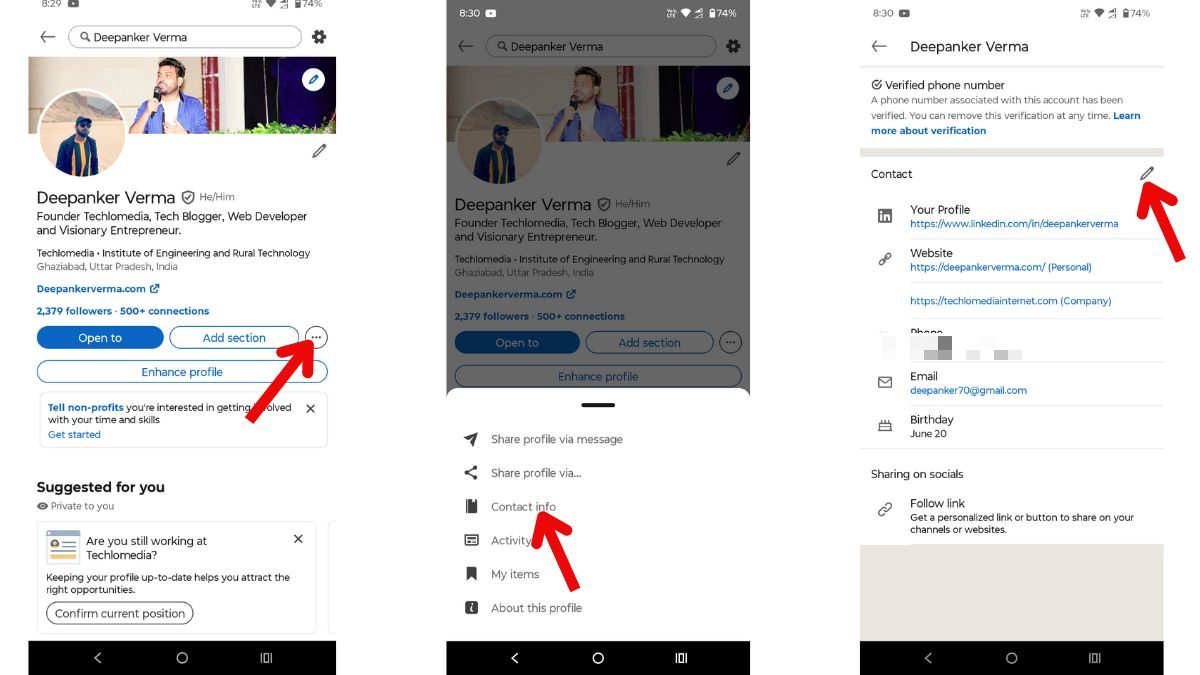
Task: Open settings gear on the middle phone screen
Action: pyautogui.click(x=733, y=46)
